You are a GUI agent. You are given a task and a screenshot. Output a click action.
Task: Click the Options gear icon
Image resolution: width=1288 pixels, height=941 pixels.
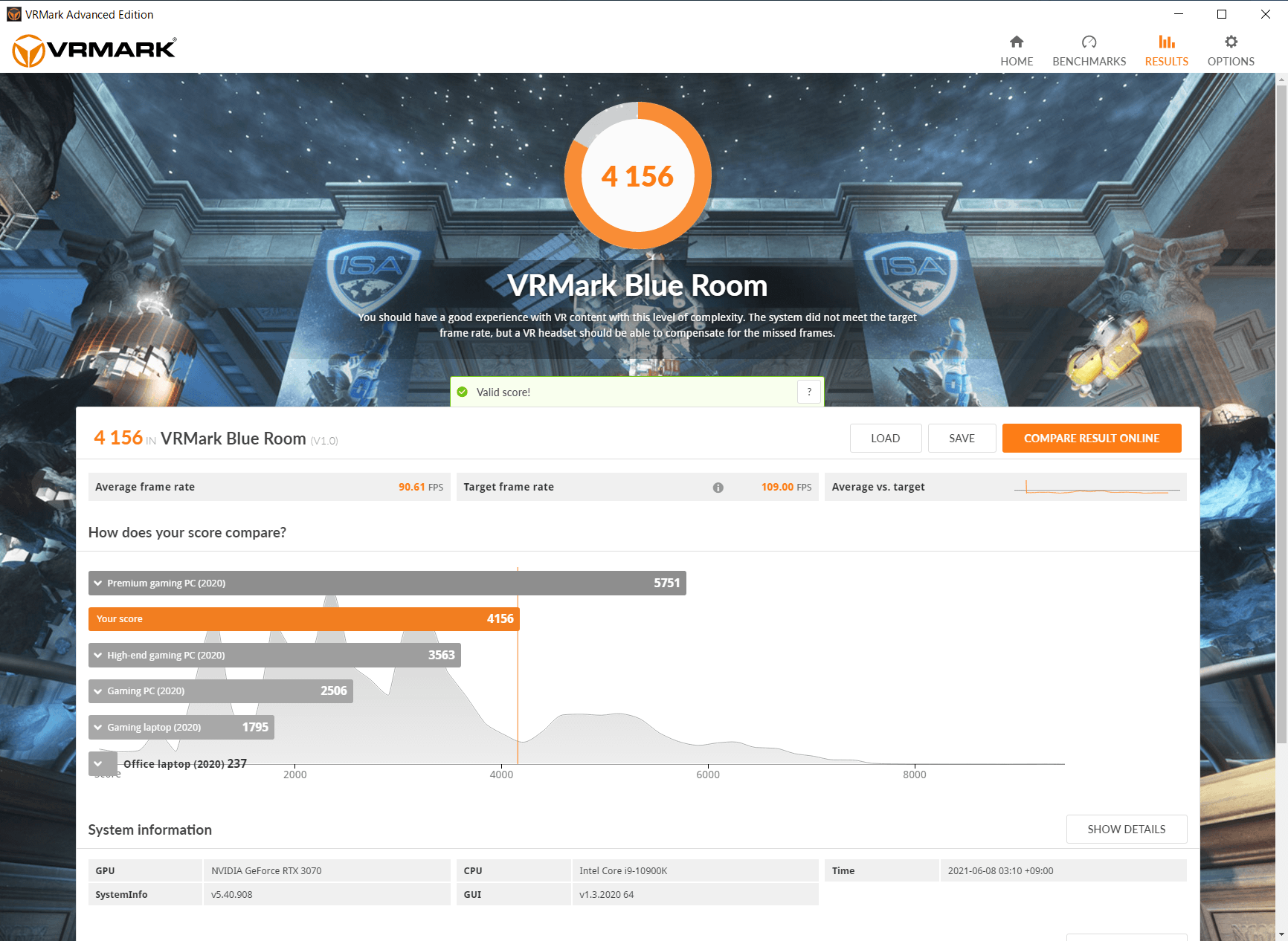(1231, 42)
